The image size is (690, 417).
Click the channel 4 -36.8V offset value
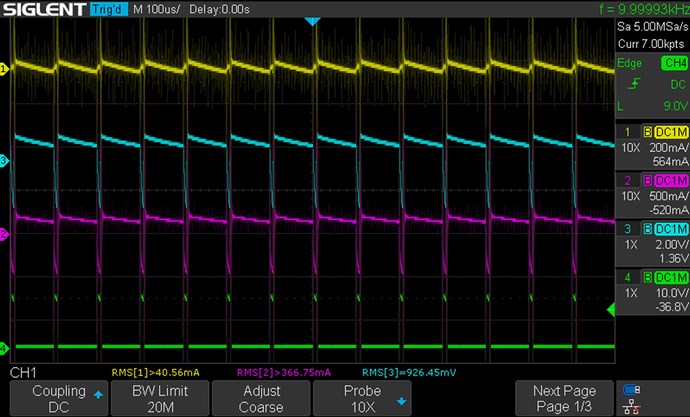672,307
